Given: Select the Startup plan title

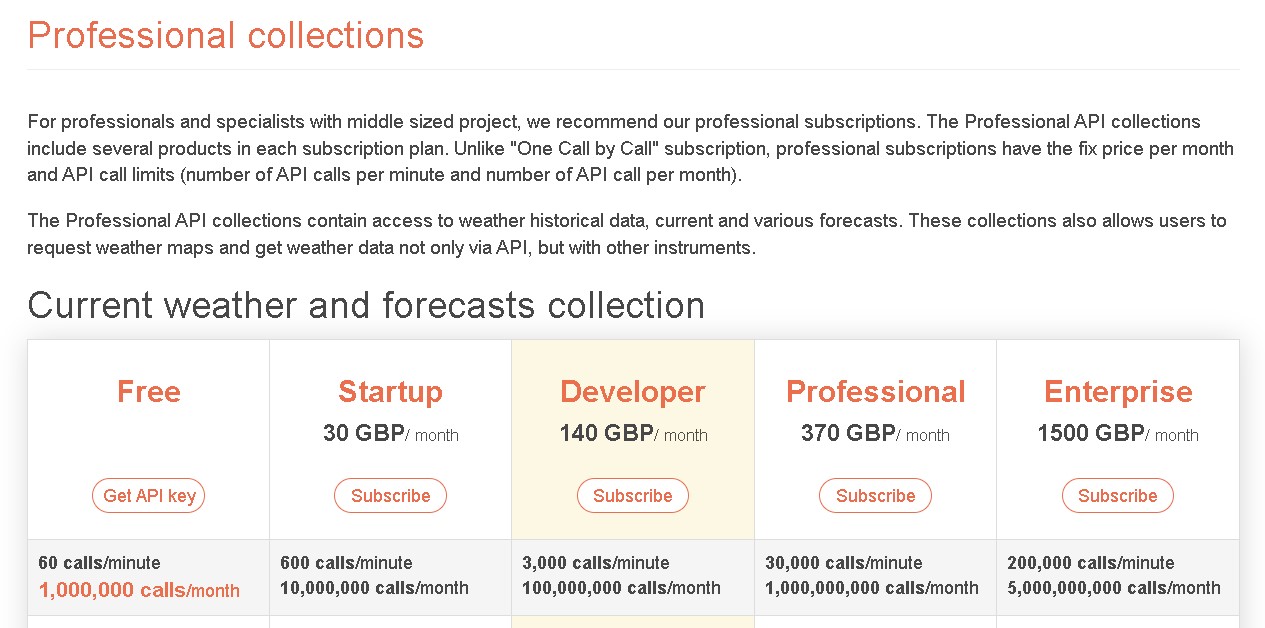Looking at the screenshot, I should tap(390, 392).
